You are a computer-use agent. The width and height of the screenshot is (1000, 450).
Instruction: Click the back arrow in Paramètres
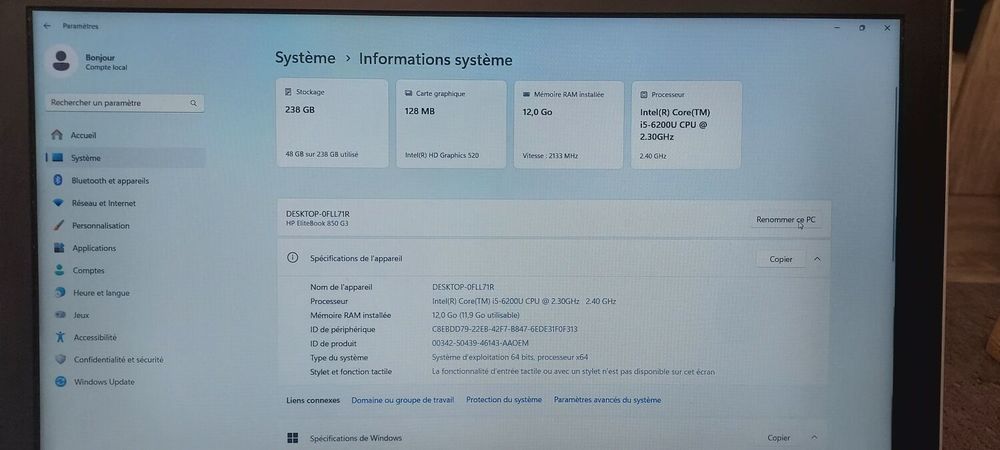pos(47,26)
